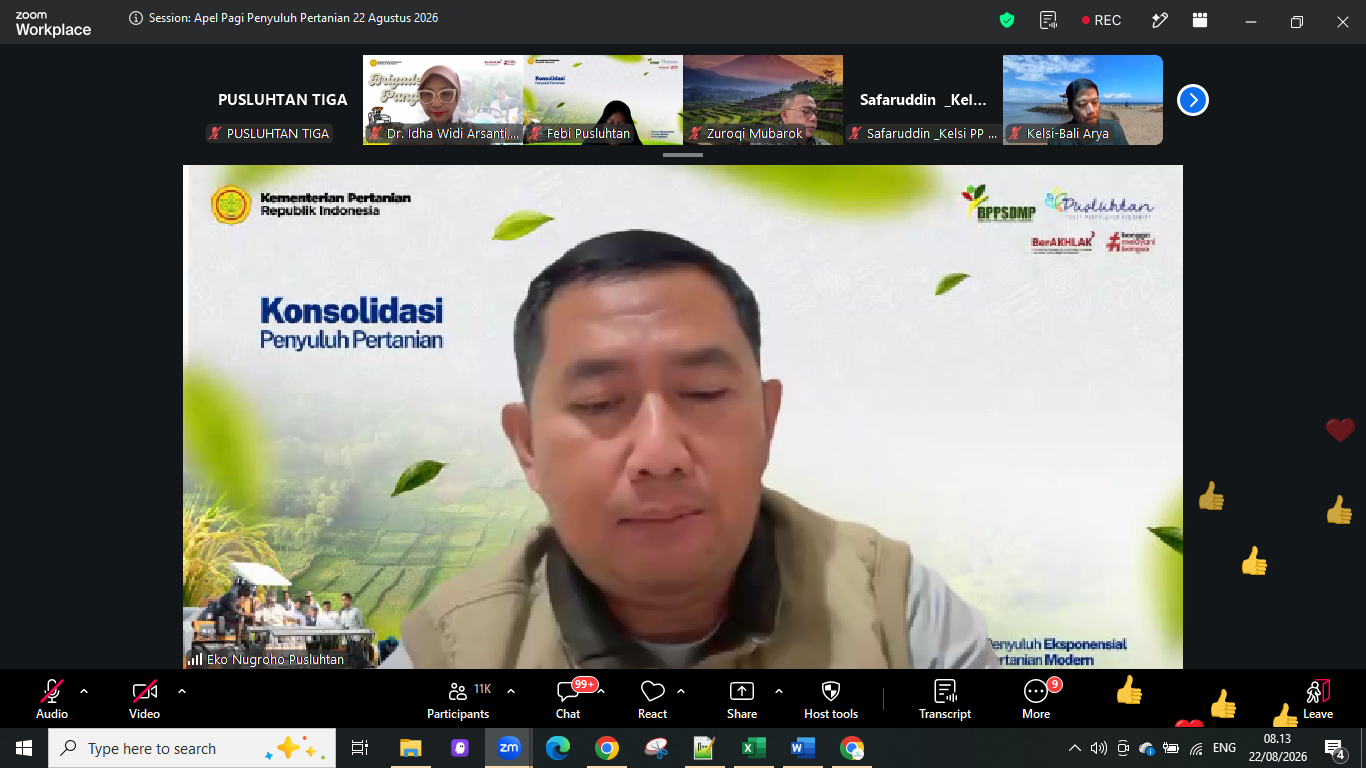Viewport: 1366px width, 768px height.
Task: Open the Chat panel
Action: click(x=568, y=698)
